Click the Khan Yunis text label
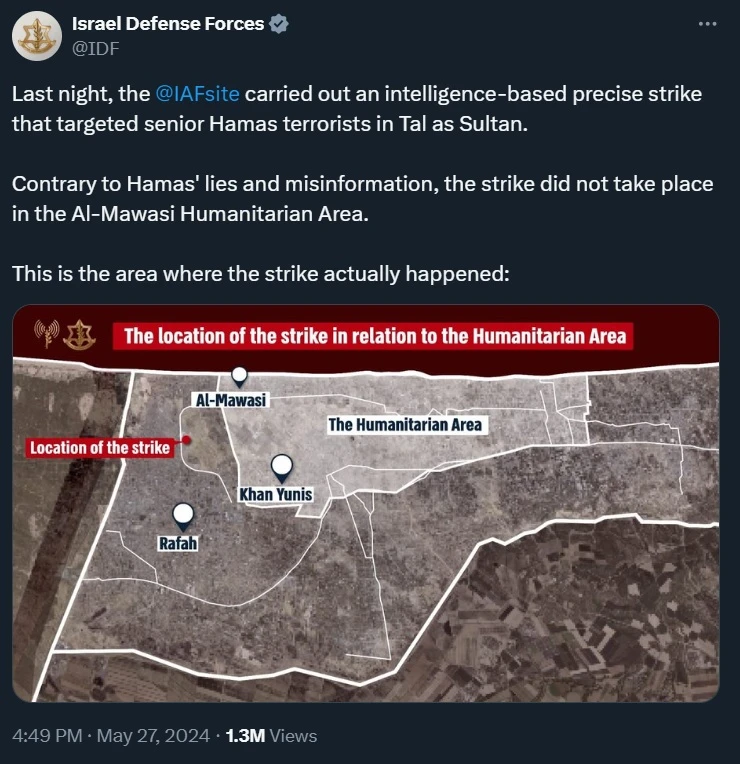 coord(276,495)
